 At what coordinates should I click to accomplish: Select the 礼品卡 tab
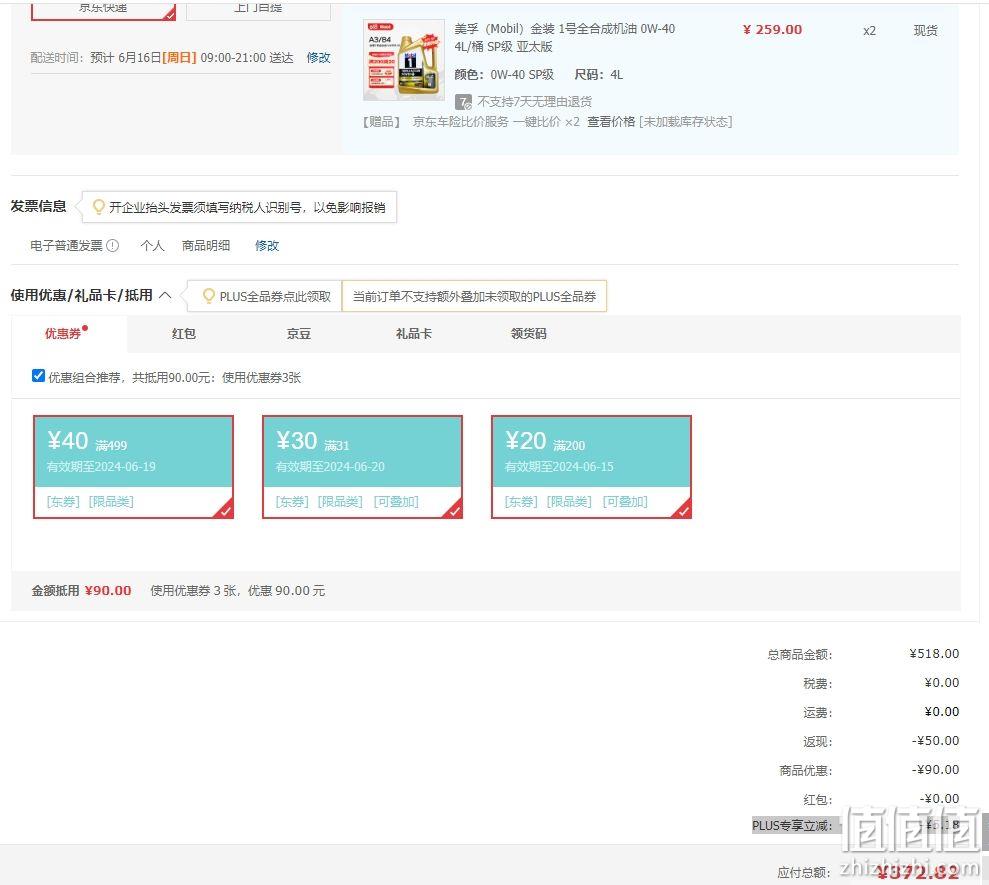414,334
